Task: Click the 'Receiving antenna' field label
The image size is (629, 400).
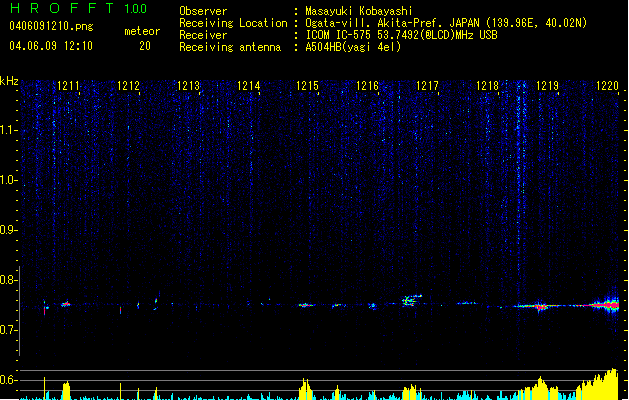Action: click(x=230, y=47)
